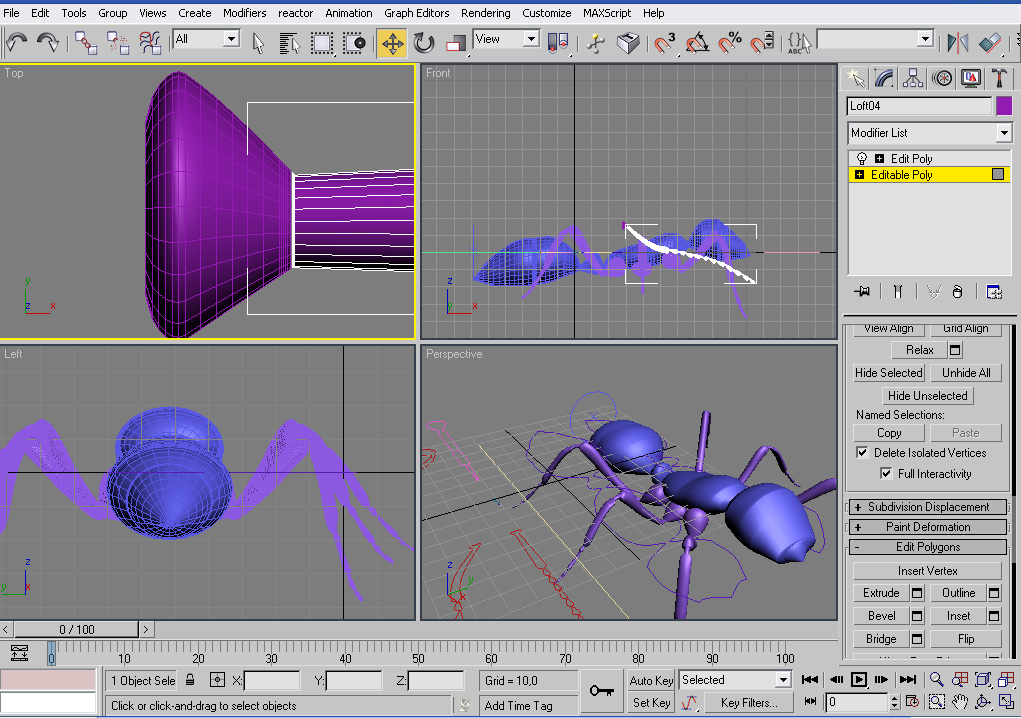Open the File menu
1021x718 pixels.
pos(12,13)
